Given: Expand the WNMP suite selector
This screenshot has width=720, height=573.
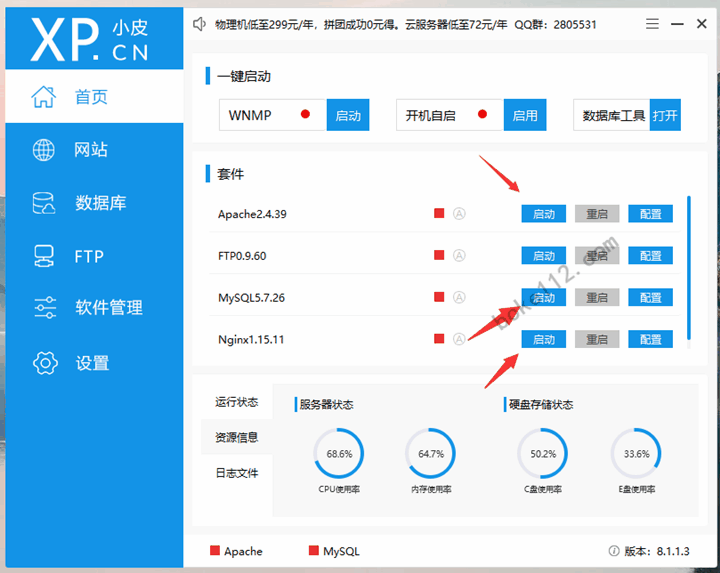Looking at the screenshot, I should (273, 115).
